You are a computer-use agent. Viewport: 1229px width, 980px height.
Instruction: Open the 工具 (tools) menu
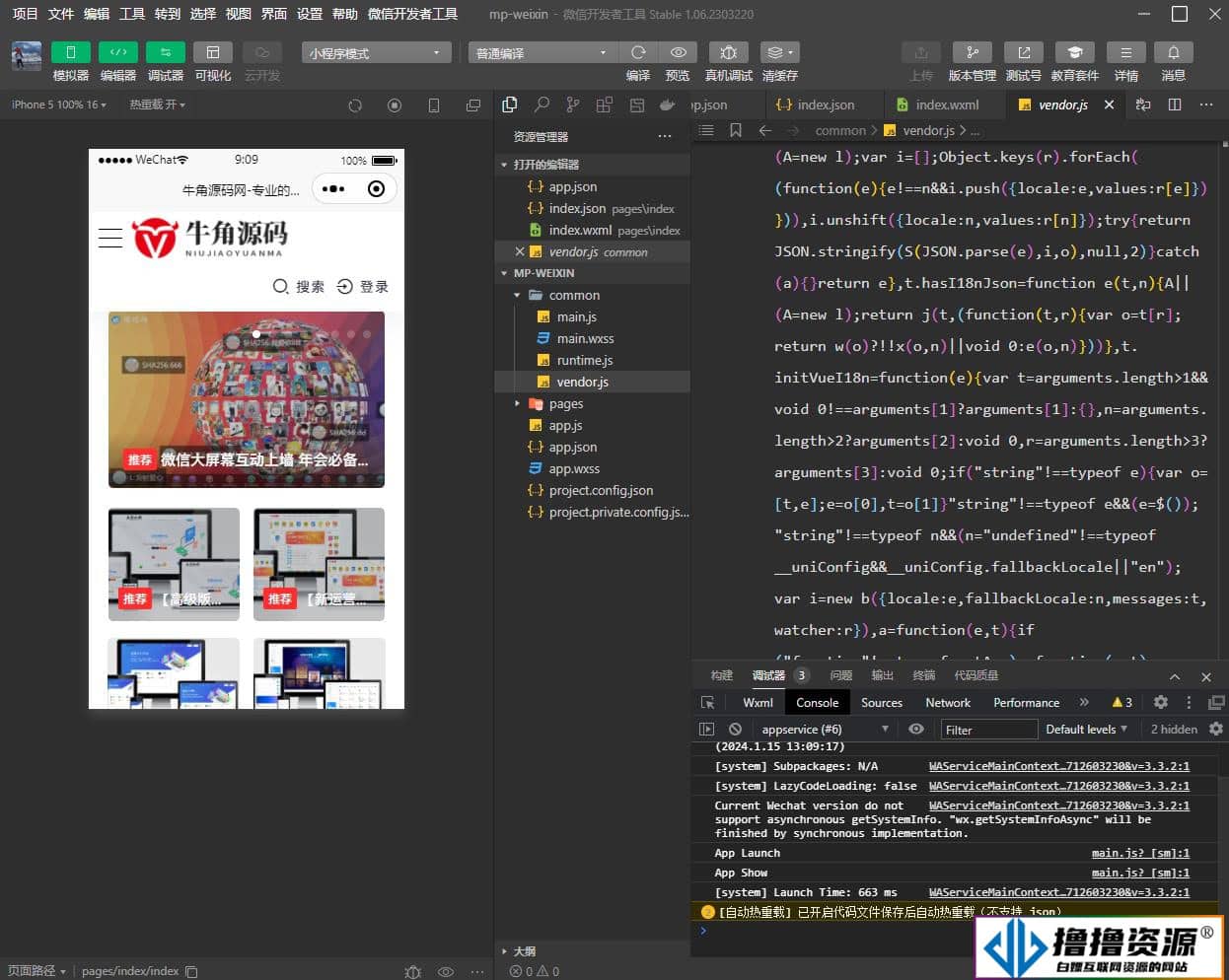(132, 13)
